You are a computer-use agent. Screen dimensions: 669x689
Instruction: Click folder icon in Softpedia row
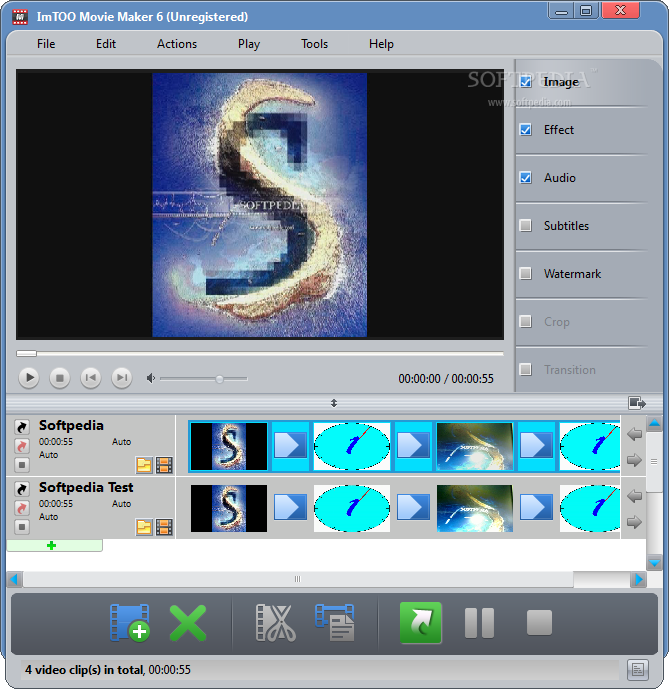[144, 465]
